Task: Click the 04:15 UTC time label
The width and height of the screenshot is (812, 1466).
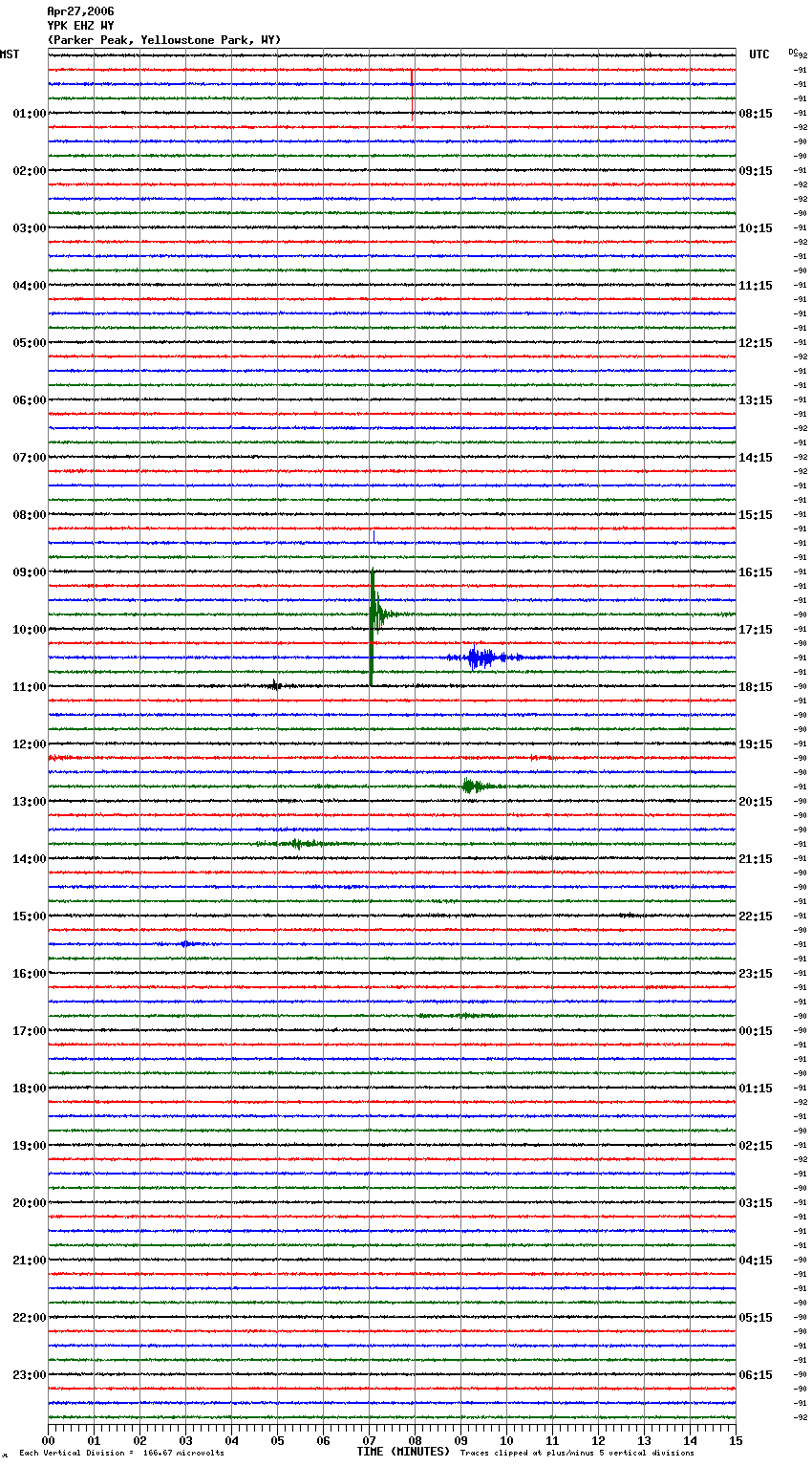Action: [x=756, y=1261]
